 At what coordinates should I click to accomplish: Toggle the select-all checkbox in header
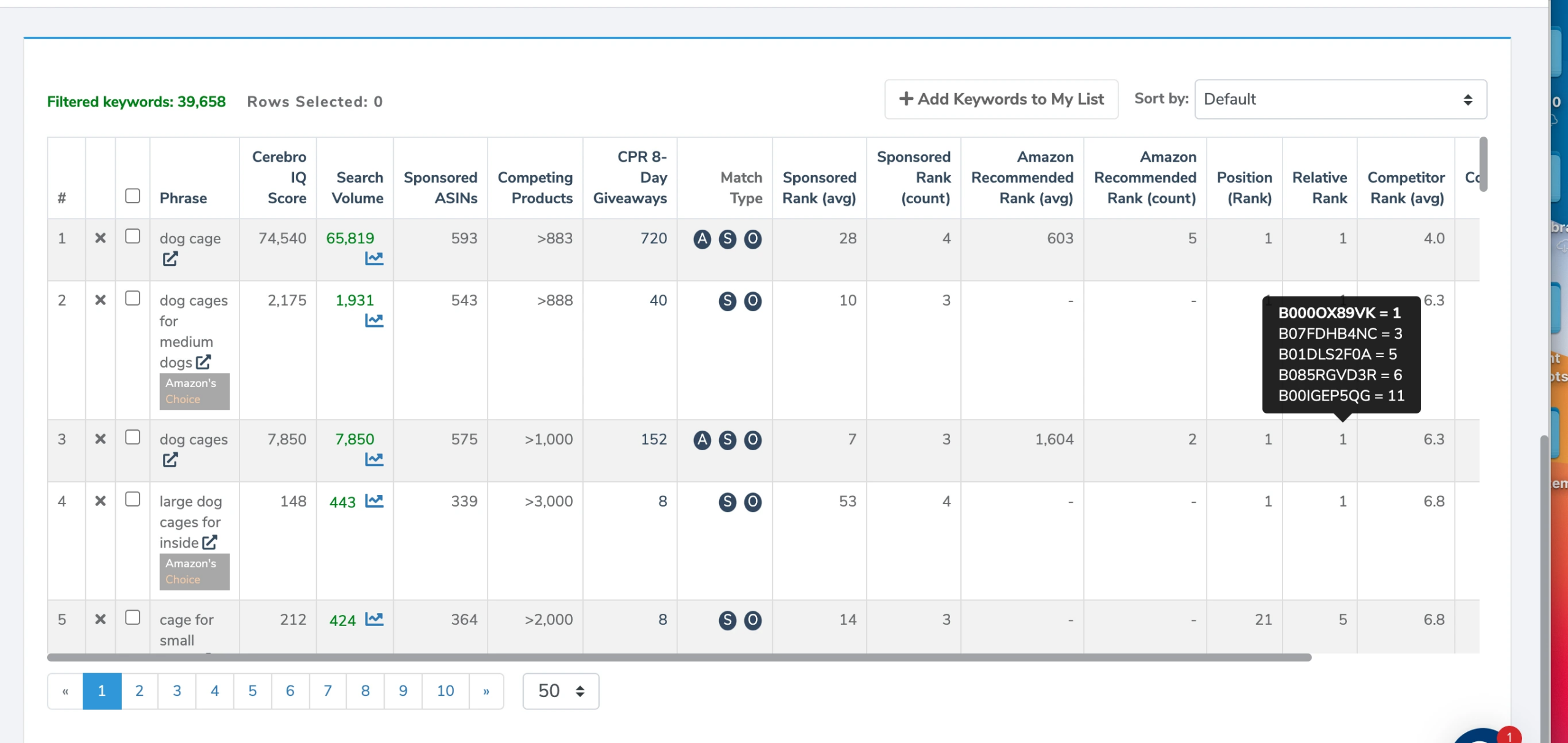tap(132, 196)
